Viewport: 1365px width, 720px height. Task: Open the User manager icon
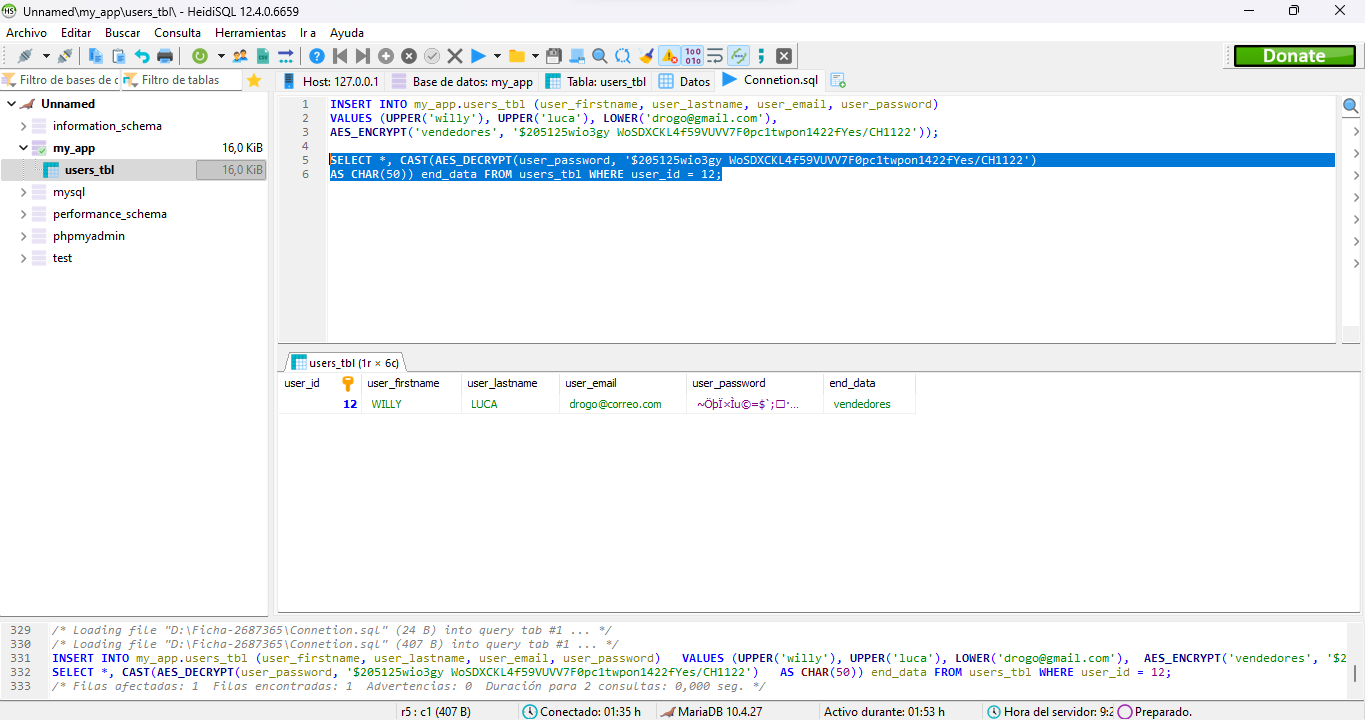click(x=238, y=55)
